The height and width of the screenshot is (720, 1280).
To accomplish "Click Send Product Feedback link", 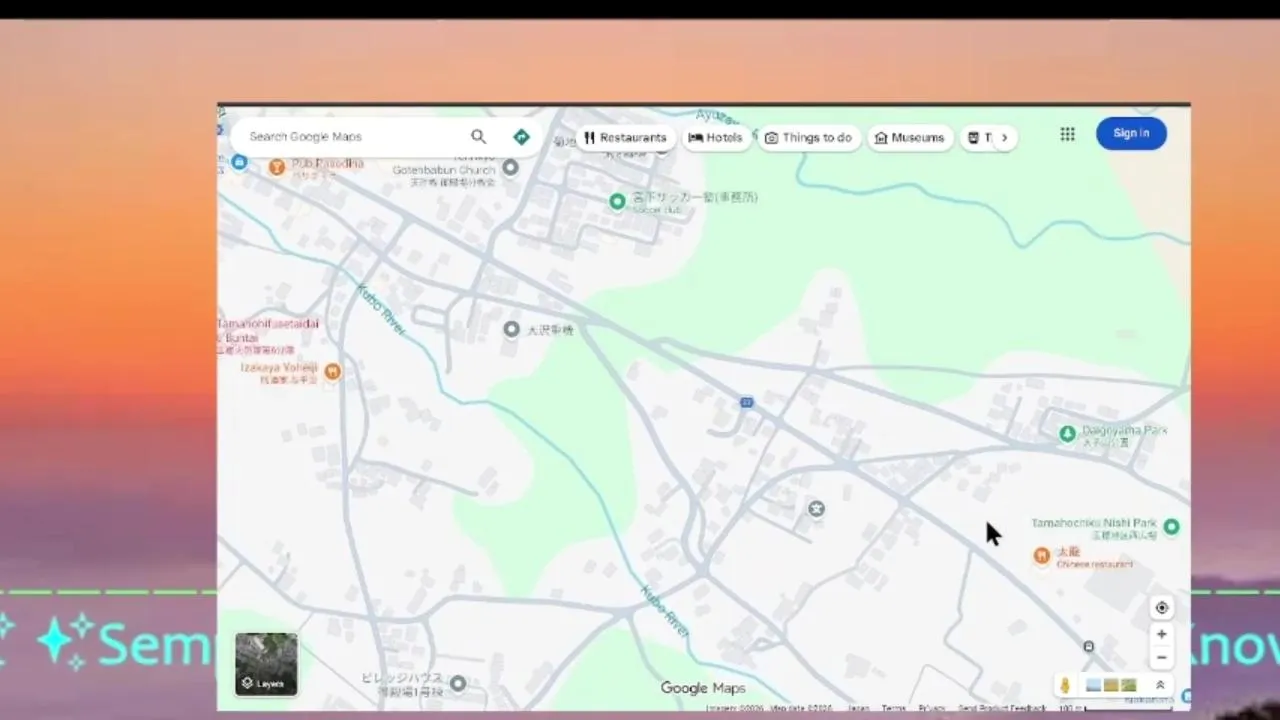I will tap(1002, 708).
